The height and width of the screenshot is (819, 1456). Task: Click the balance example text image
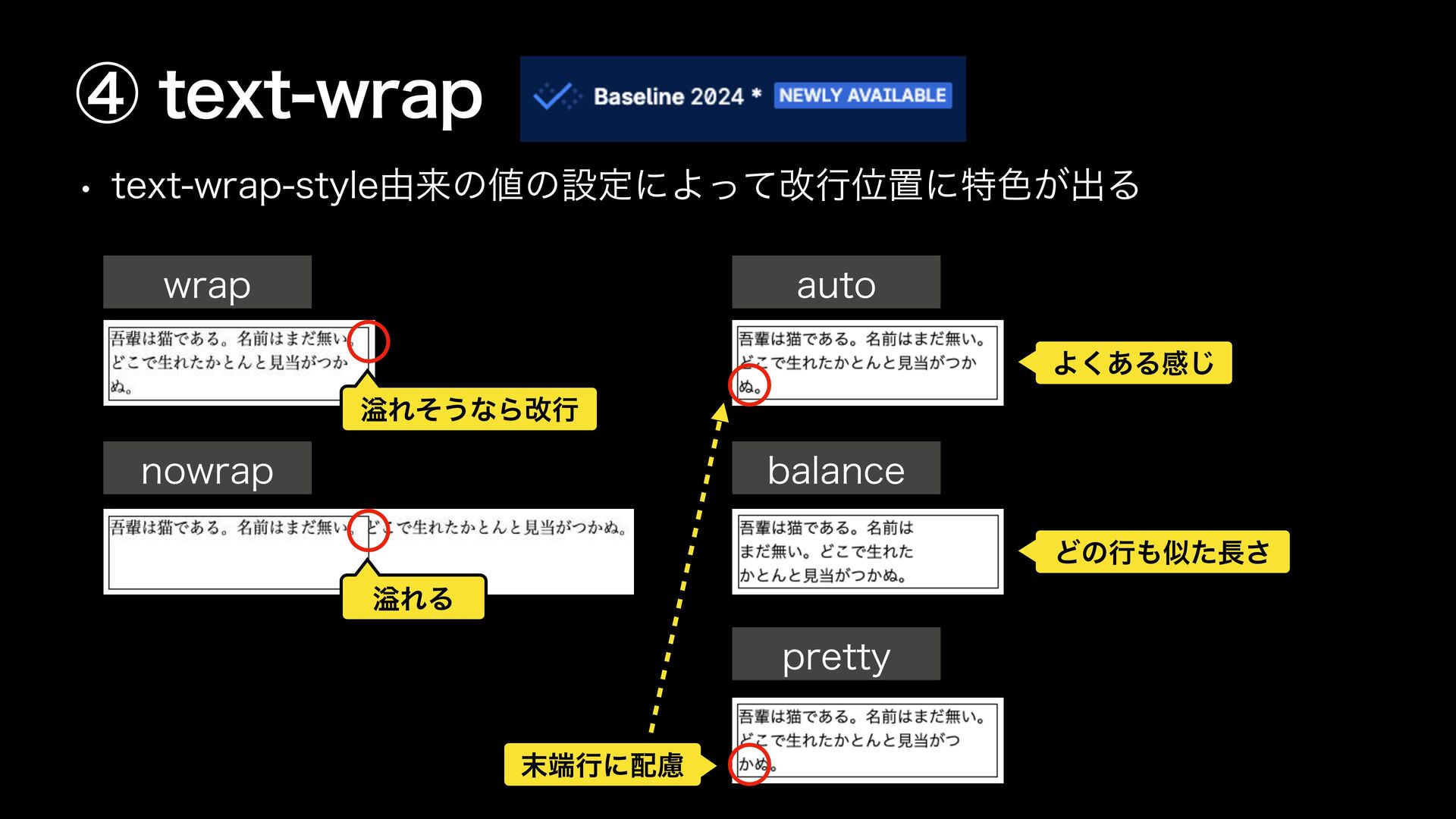(868, 551)
